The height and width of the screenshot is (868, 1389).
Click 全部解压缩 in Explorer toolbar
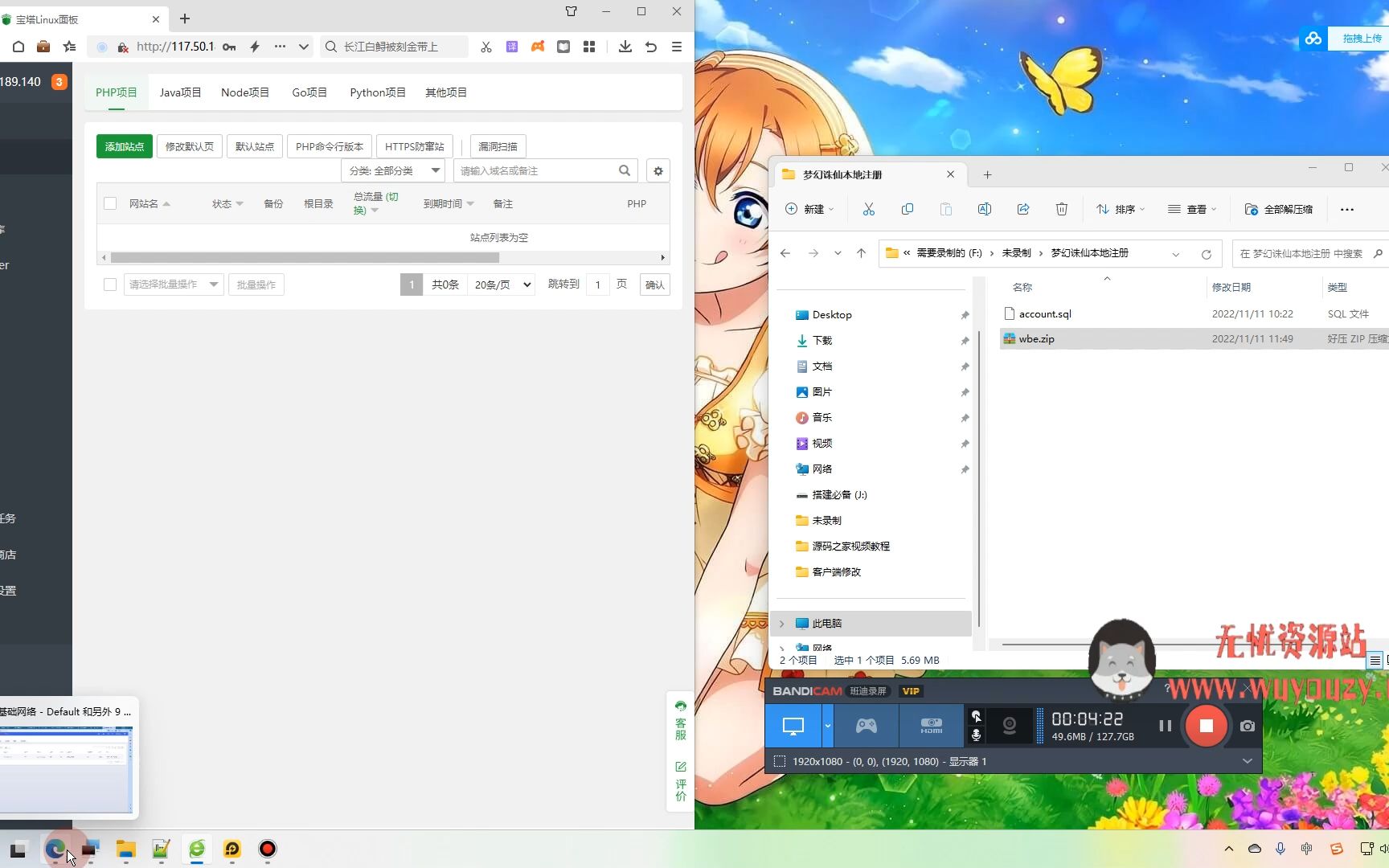(1279, 209)
